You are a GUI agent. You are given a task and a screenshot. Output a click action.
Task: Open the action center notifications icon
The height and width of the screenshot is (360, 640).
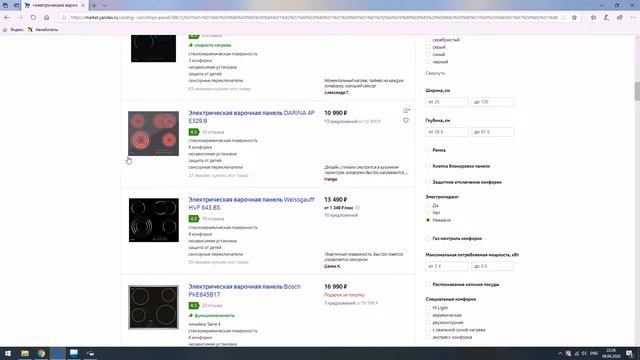[630, 353]
